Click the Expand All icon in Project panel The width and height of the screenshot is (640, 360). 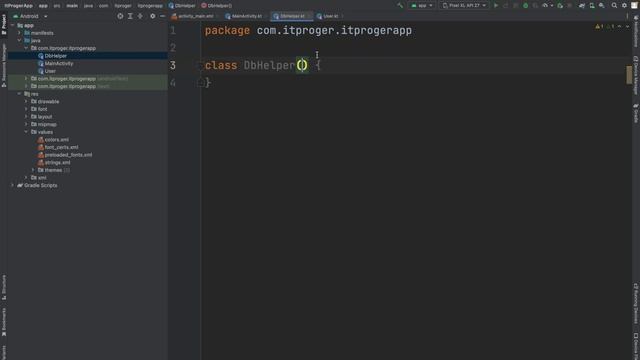point(130,16)
